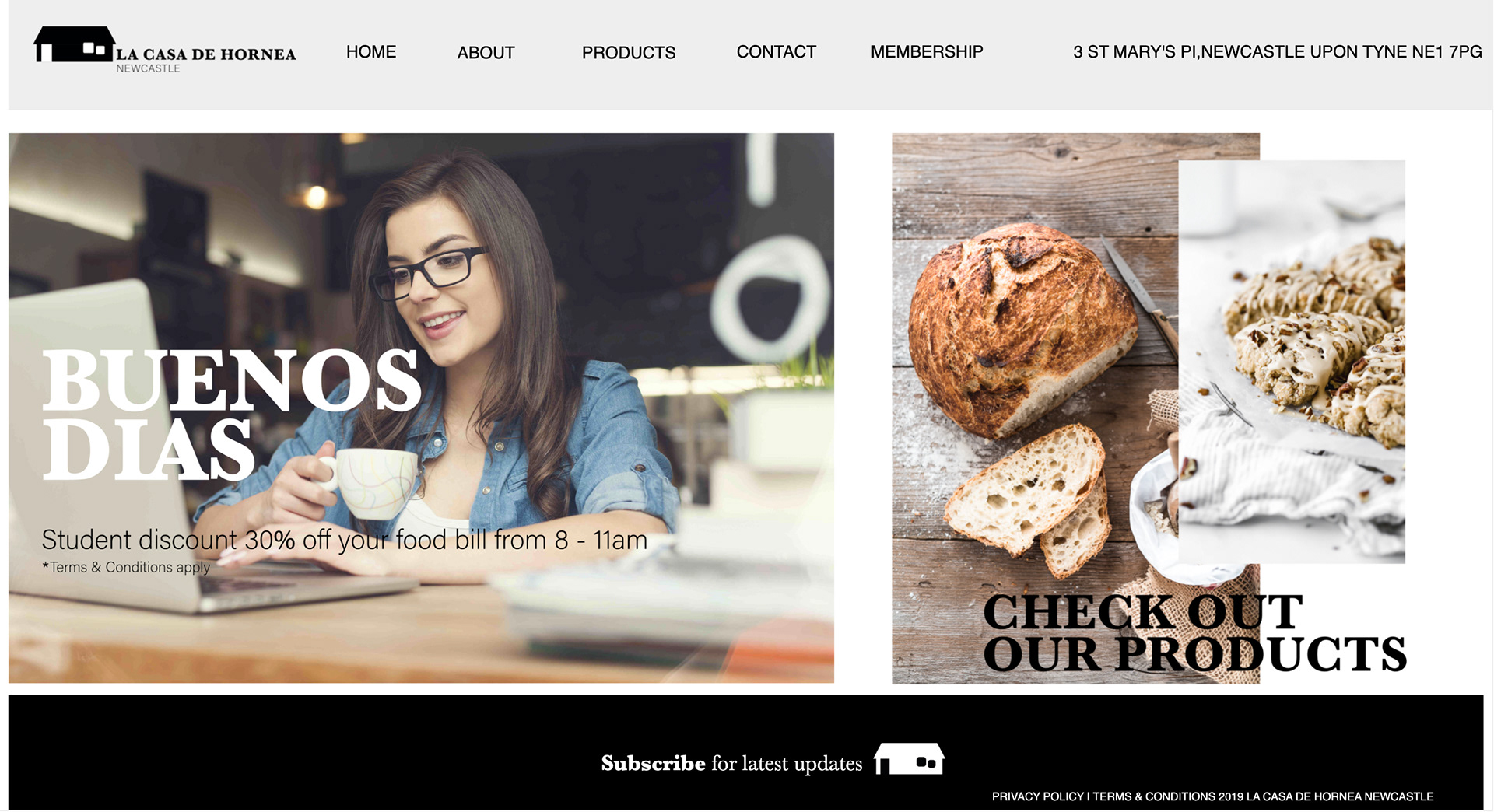The width and height of the screenshot is (1494, 812).
Task: Click the woman with laptop hero image
Action: (421, 408)
